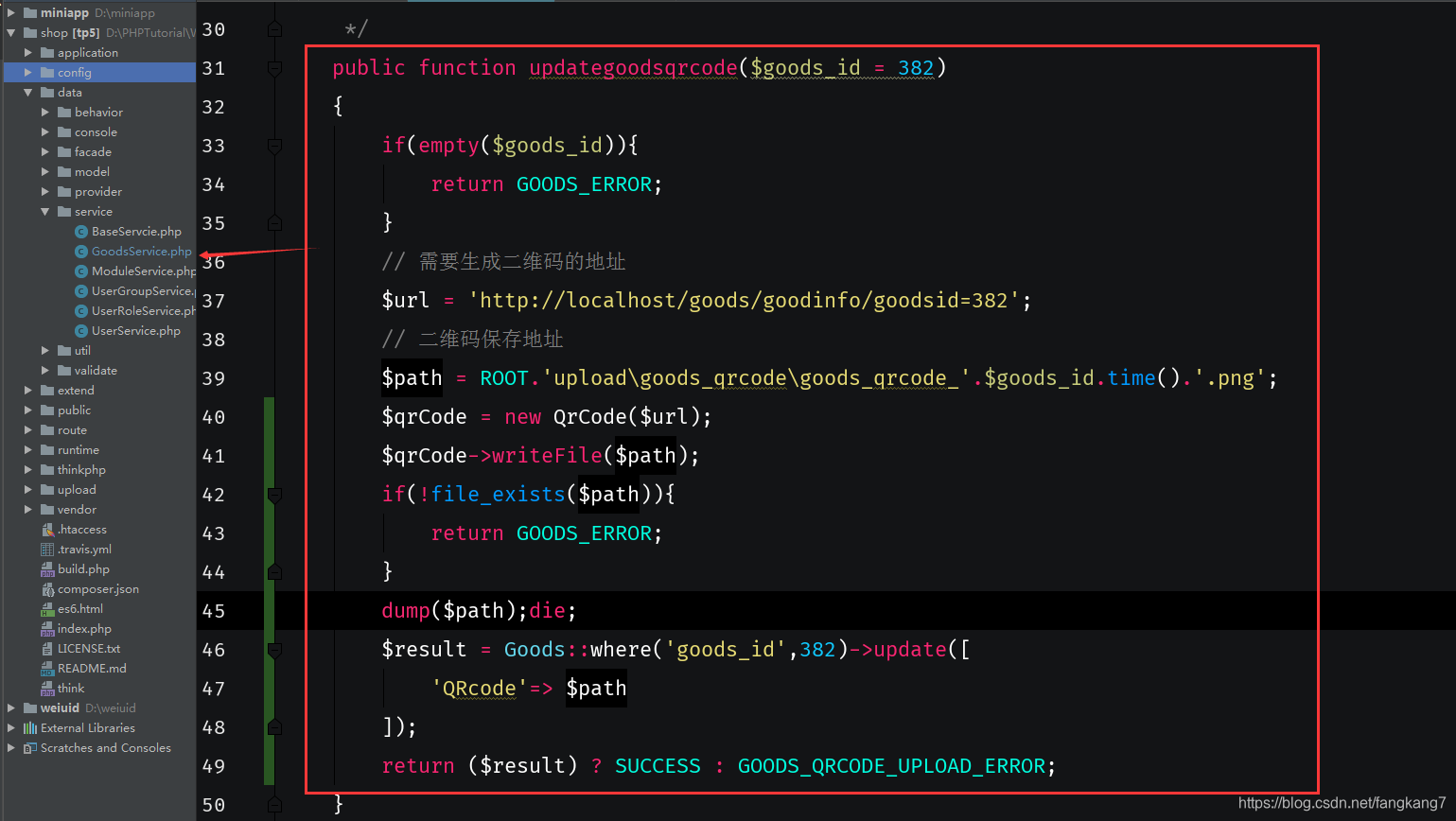Viewport: 1456px width, 821px height.
Task: Click the Scratches and Consoles icon
Action: [x=30, y=748]
